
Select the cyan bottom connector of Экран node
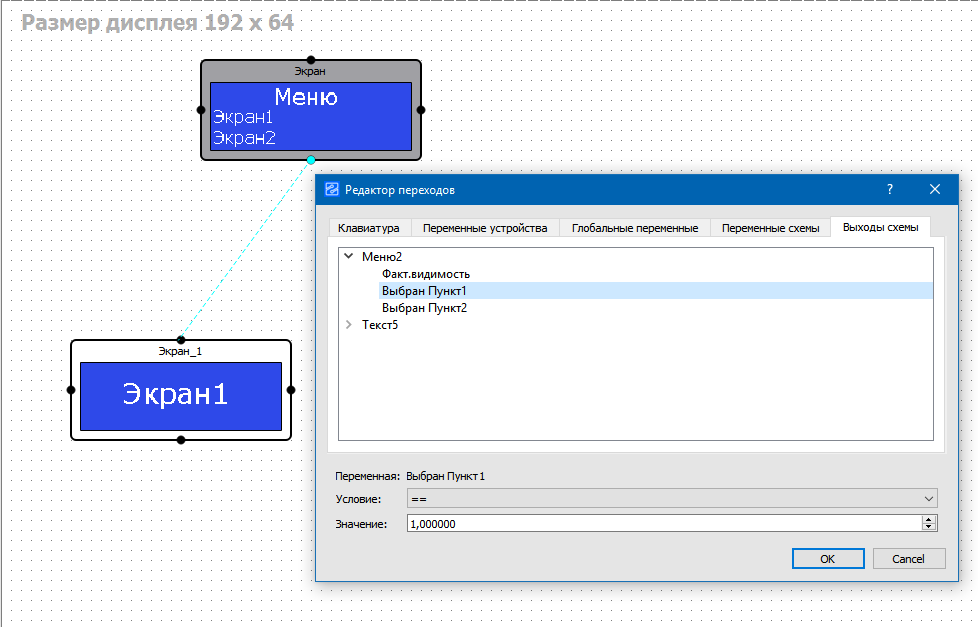pyautogui.click(x=311, y=159)
